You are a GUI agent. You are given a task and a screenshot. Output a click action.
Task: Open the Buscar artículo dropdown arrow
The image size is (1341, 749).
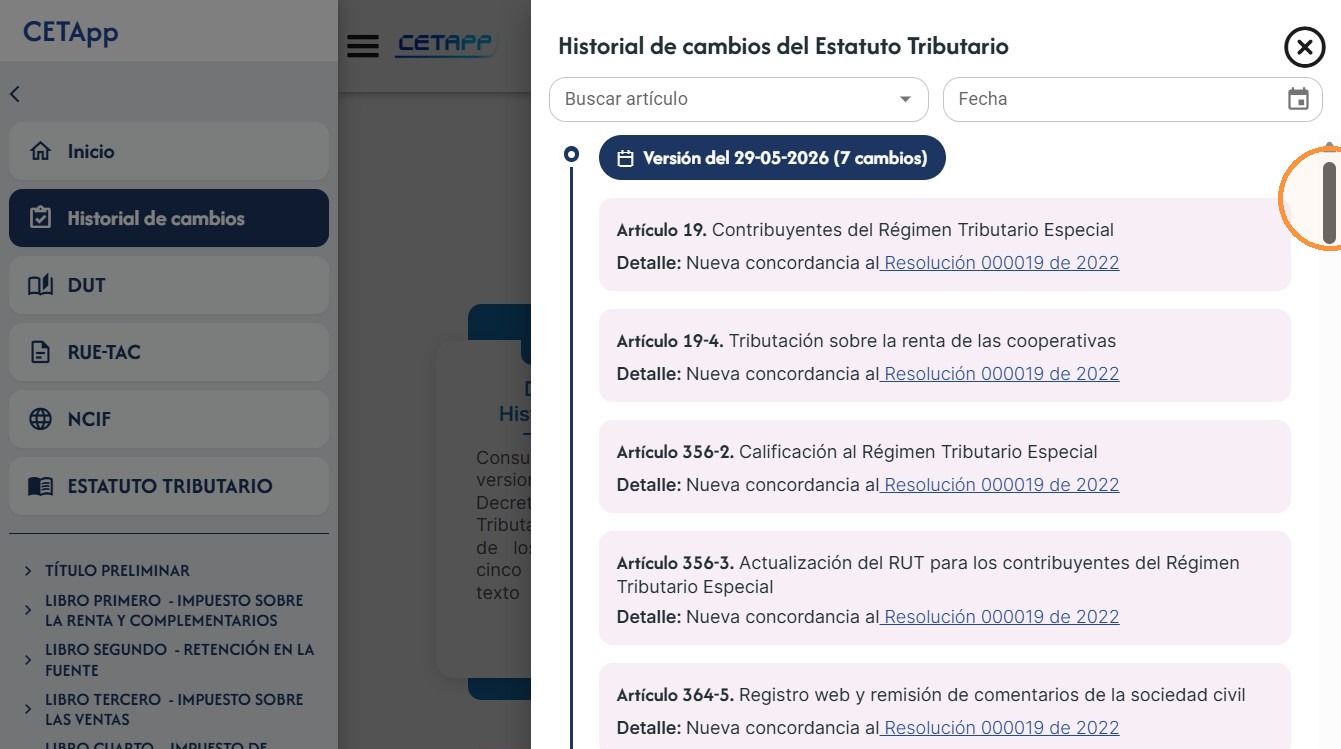pos(906,99)
